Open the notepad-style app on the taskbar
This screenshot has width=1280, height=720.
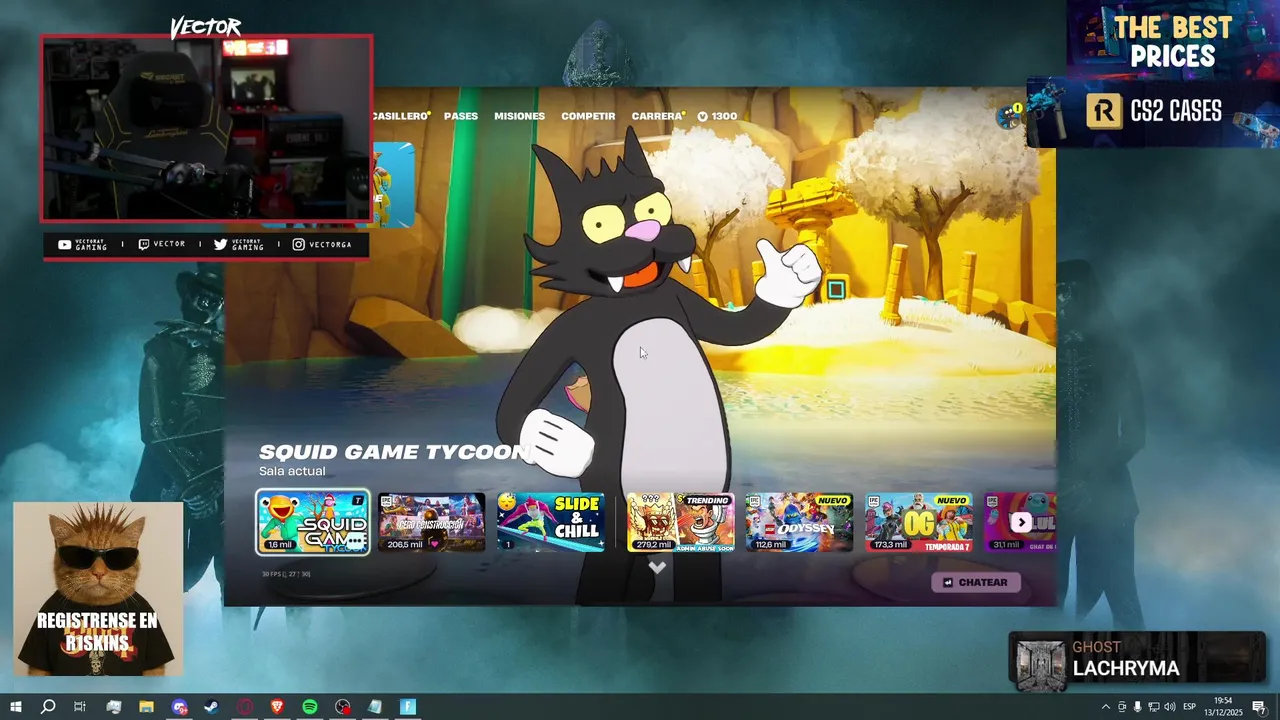tap(375, 707)
